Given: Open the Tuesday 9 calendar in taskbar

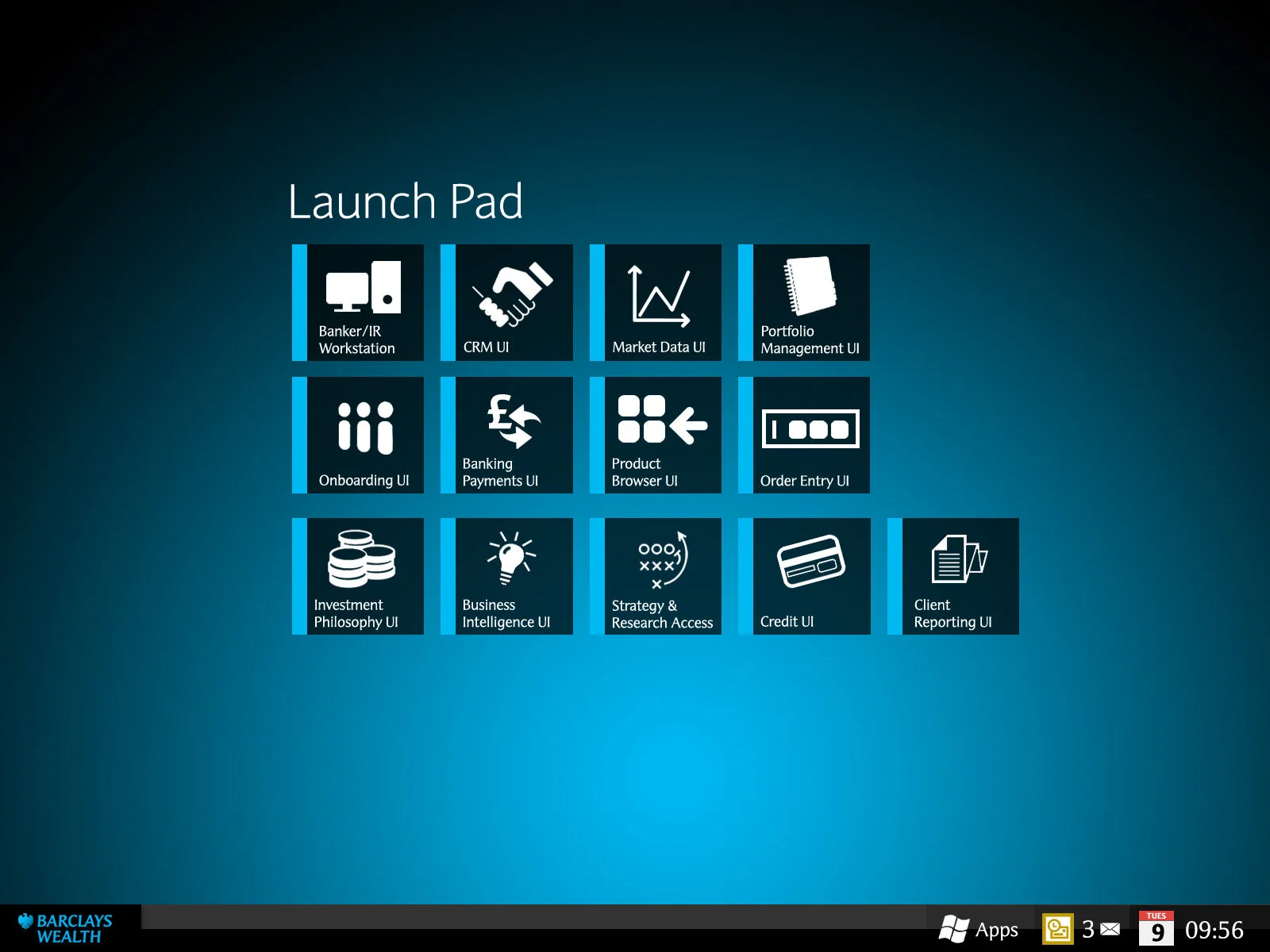Looking at the screenshot, I should point(1157,927).
